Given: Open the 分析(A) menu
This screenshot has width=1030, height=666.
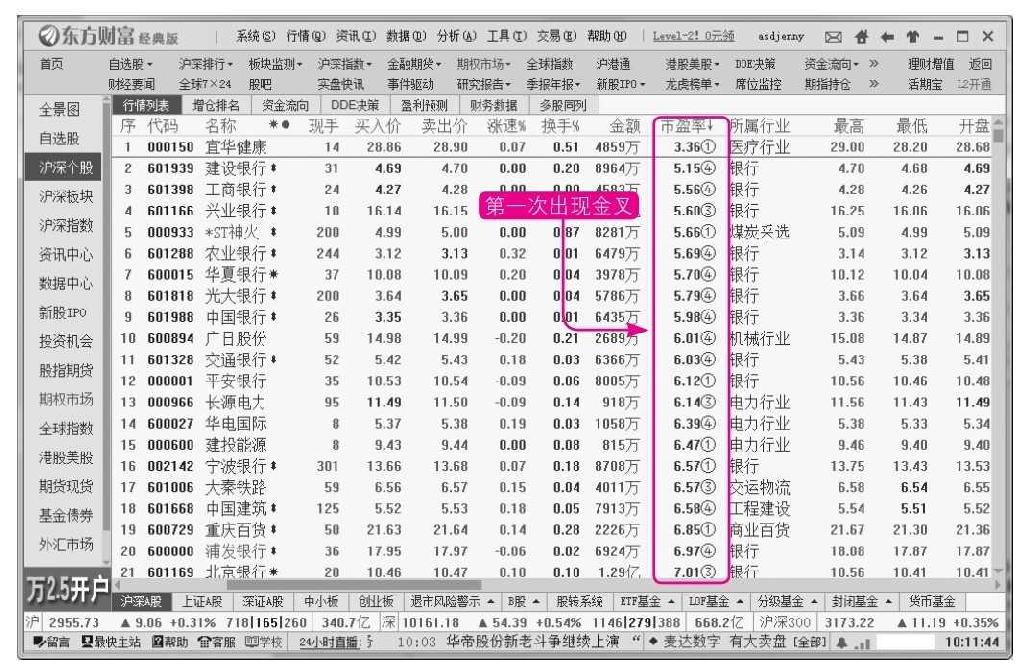Looking at the screenshot, I should (x=456, y=36).
